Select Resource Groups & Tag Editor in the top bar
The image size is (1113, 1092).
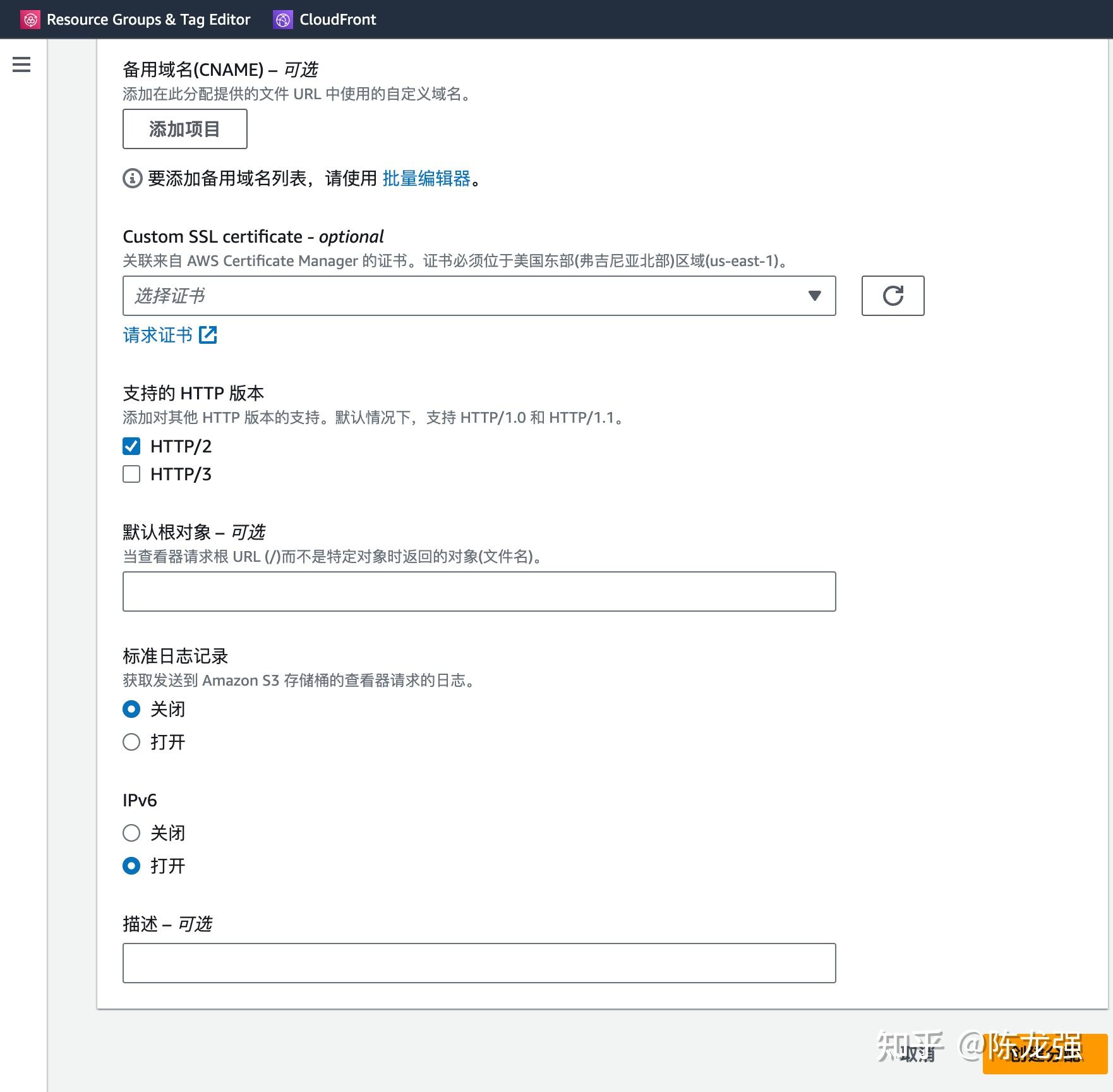149,19
